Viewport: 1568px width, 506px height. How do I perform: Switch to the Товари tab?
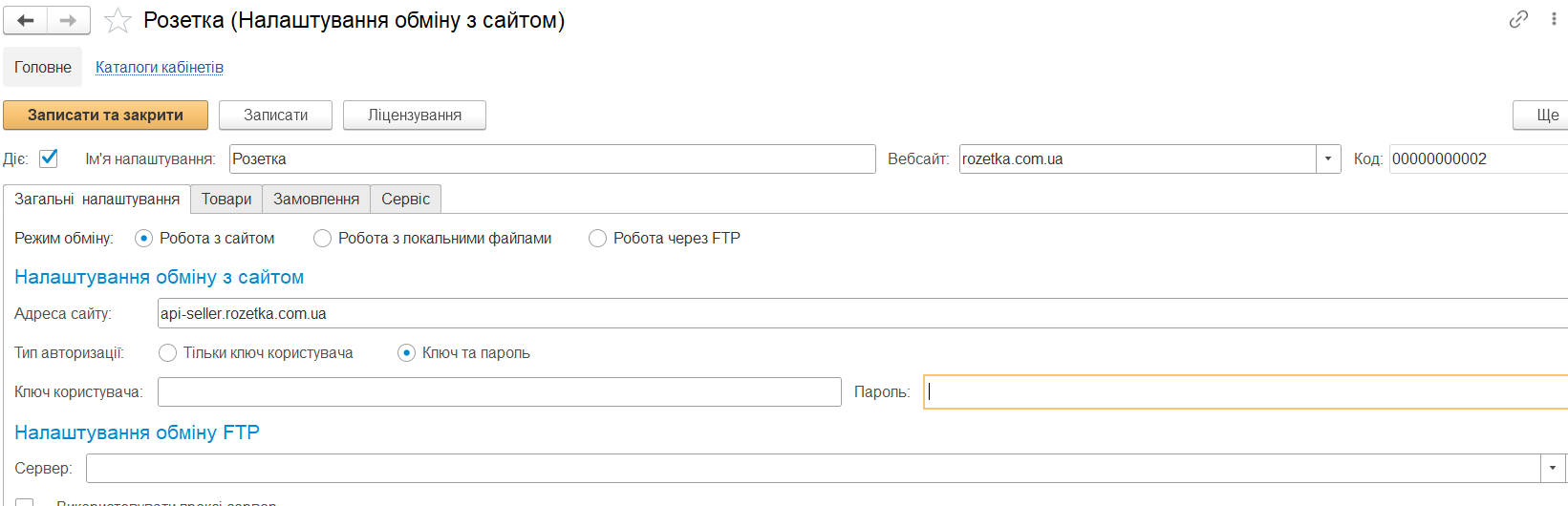point(226,200)
